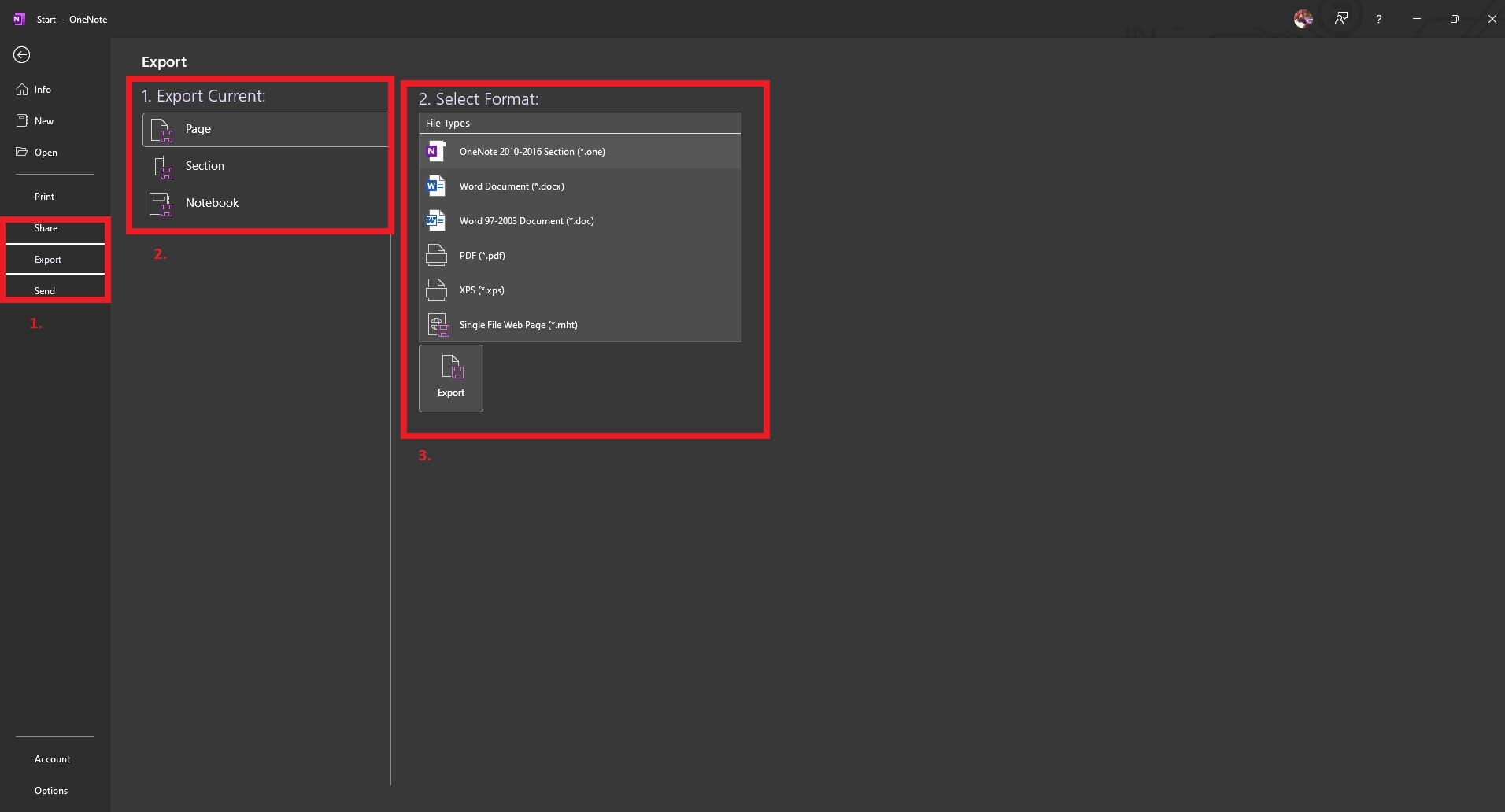
Task: Go back using the circled arrow icon
Action: point(22,54)
